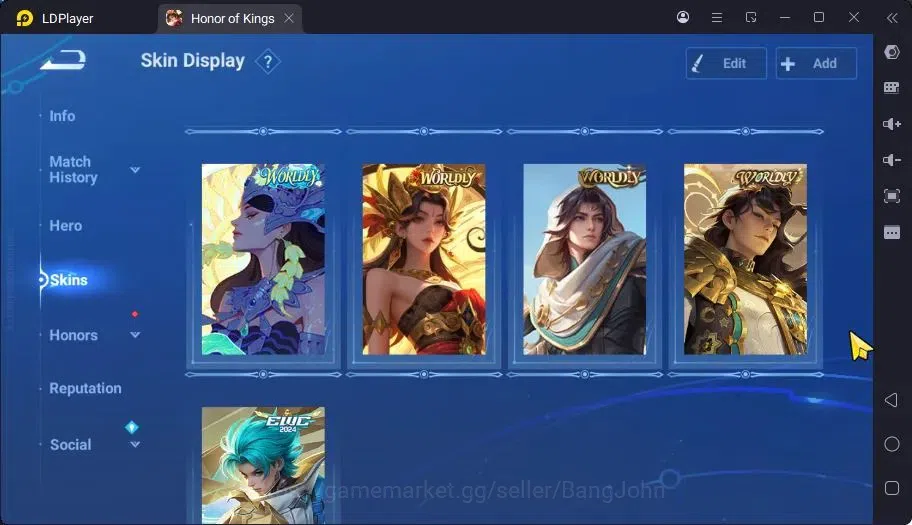This screenshot has height=525, width=912.
Task: Open the LDPlayer hamburger menu
Action: (717, 17)
